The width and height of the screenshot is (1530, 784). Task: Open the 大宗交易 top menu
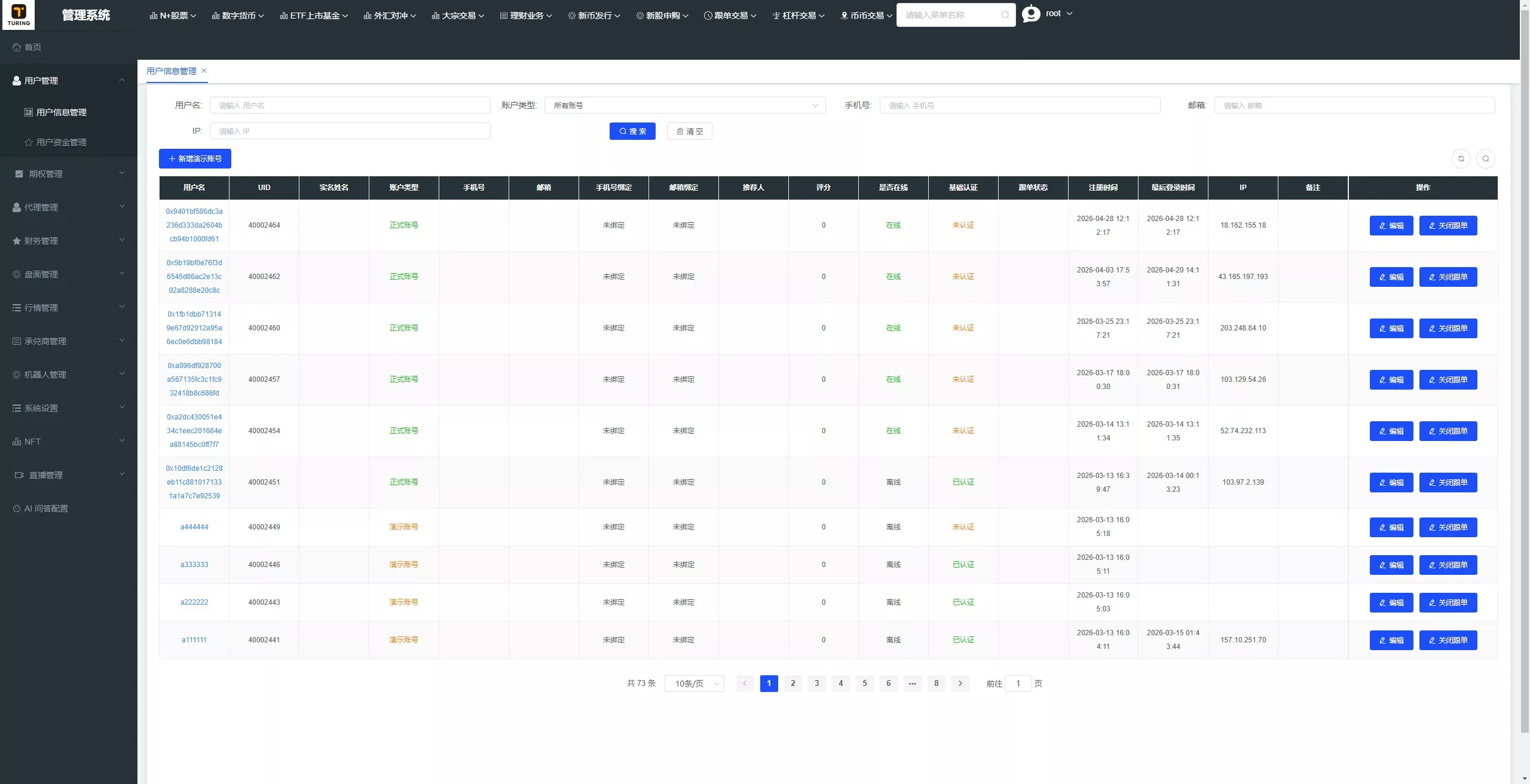click(x=458, y=16)
